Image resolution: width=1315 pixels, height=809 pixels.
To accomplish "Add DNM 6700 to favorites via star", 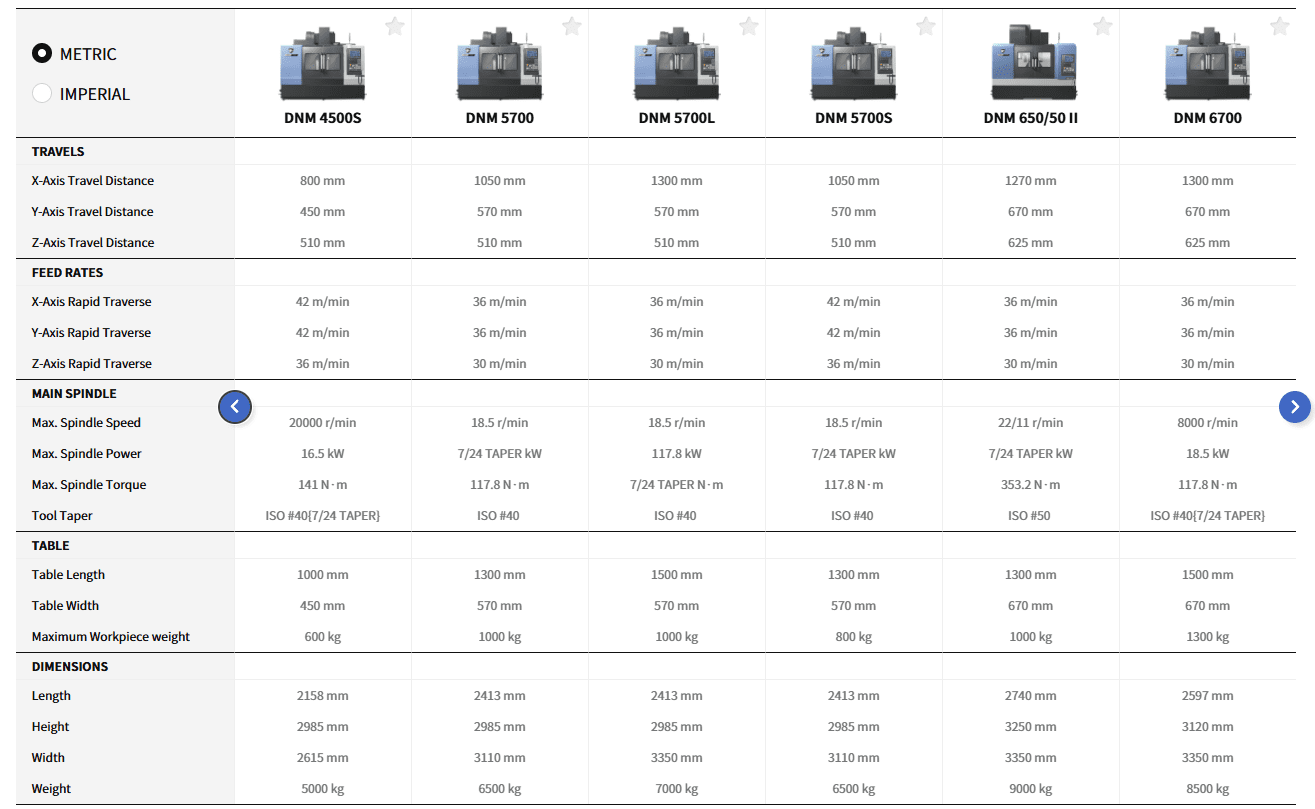I will coord(1280,26).
